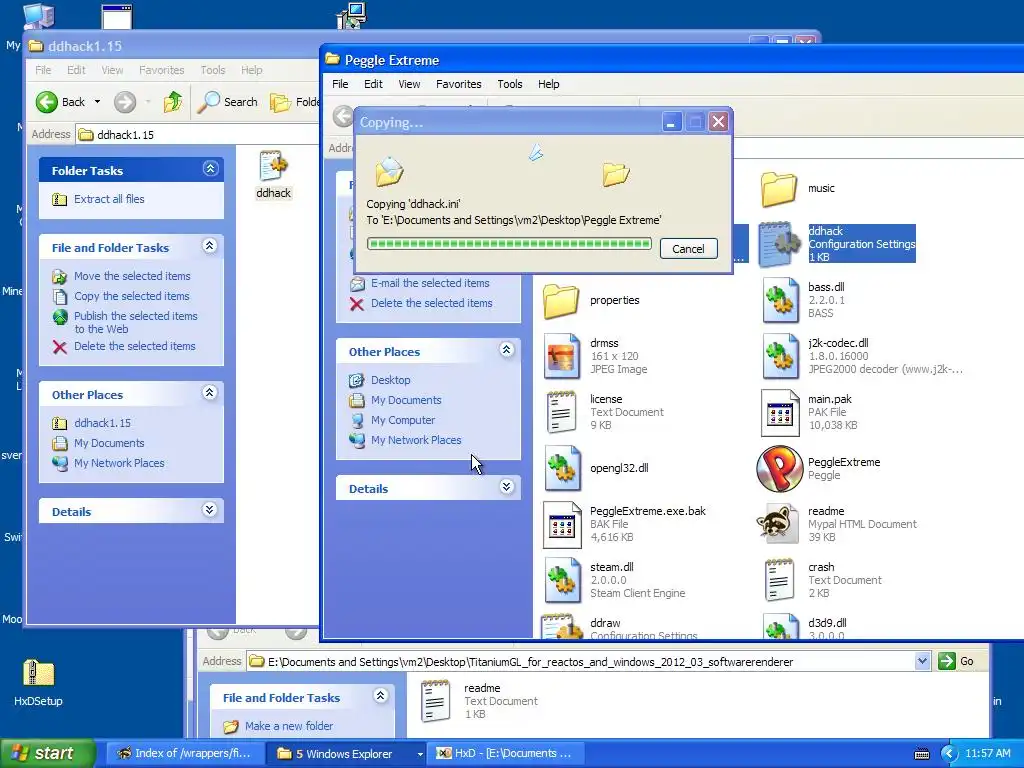Screen dimensions: 1024x768
Task: Select PeggleExtreme.exe.bak file icon
Action: click(562, 524)
